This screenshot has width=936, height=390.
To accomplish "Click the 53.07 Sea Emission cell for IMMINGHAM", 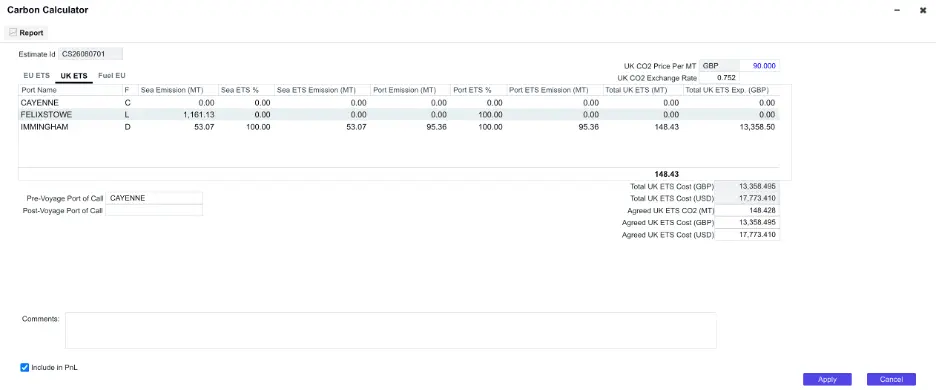I will click(178, 127).
